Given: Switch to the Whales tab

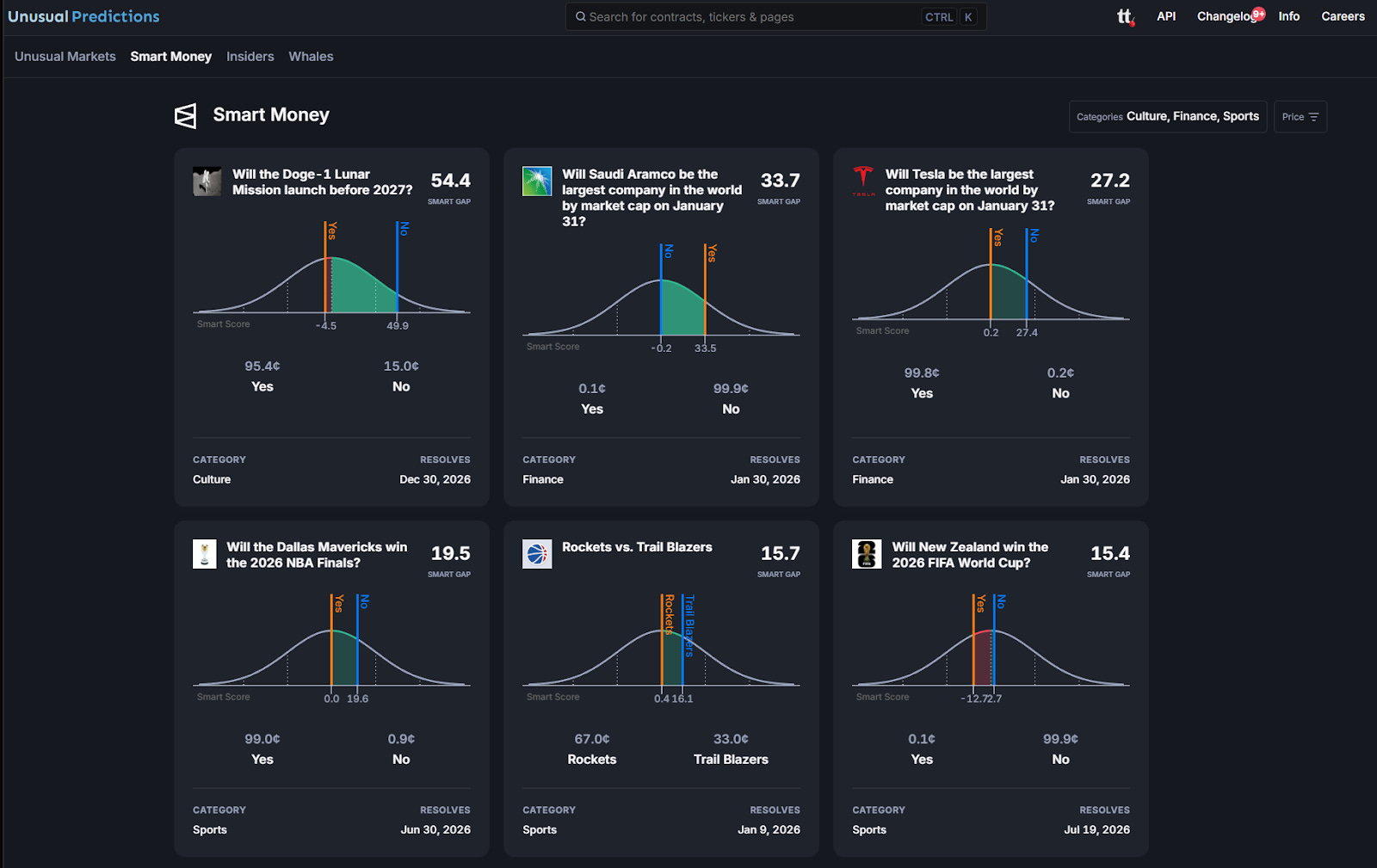Looking at the screenshot, I should (x=311, y=56).
